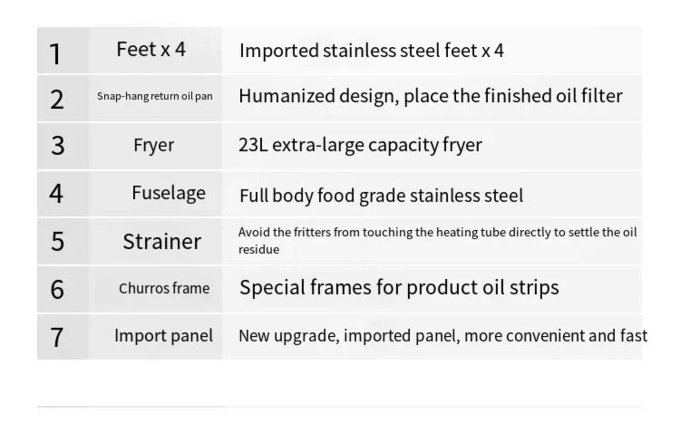Click row number 6 cell

(57, 289)
